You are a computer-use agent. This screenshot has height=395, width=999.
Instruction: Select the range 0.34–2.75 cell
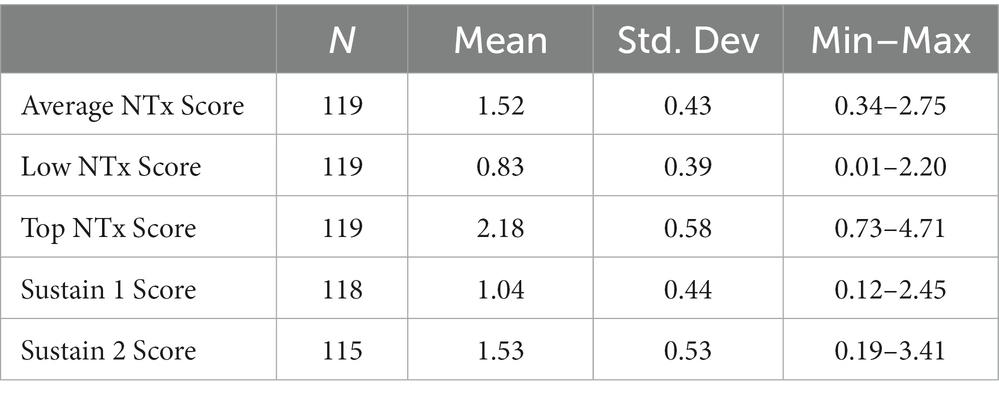891,106
